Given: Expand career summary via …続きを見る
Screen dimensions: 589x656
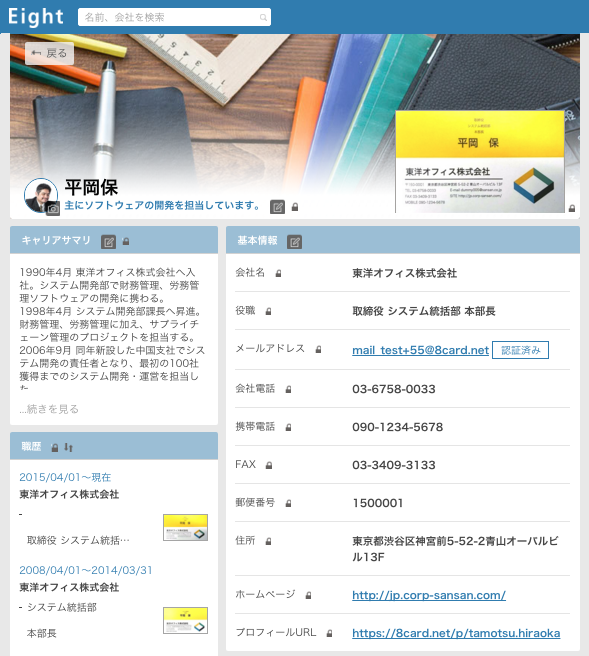Looking at the screenshot, I should click(49, 409).
